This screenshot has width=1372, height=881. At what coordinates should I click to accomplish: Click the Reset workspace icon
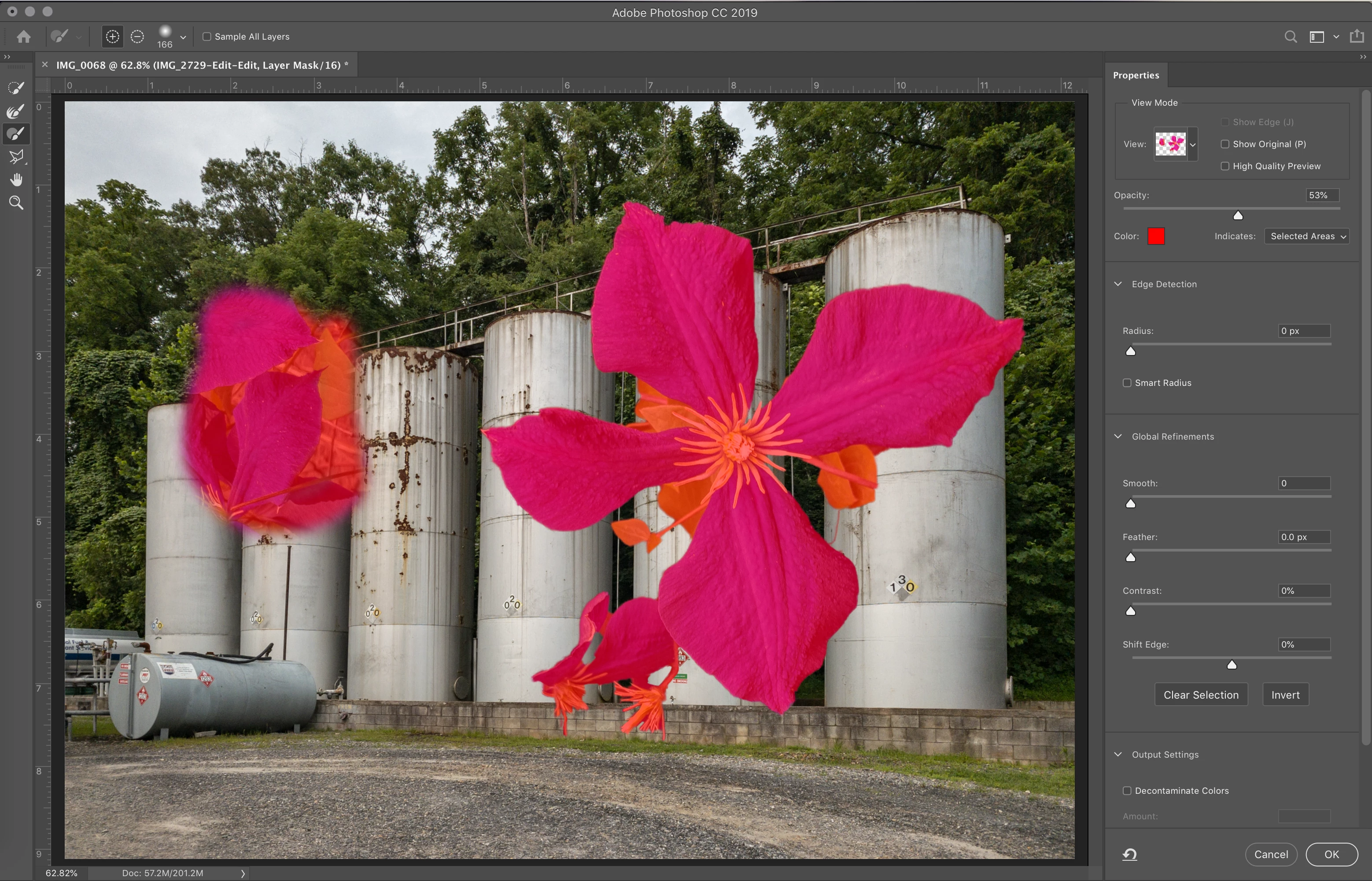tap(1129, 854)
